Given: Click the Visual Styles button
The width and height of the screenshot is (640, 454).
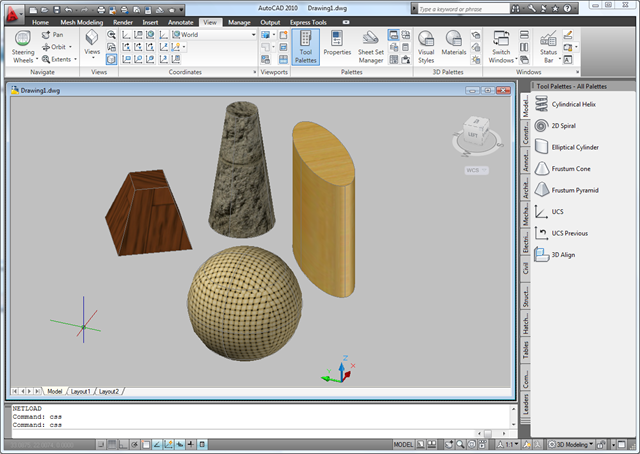Looking at the screenshot, I should click(426, 46).
